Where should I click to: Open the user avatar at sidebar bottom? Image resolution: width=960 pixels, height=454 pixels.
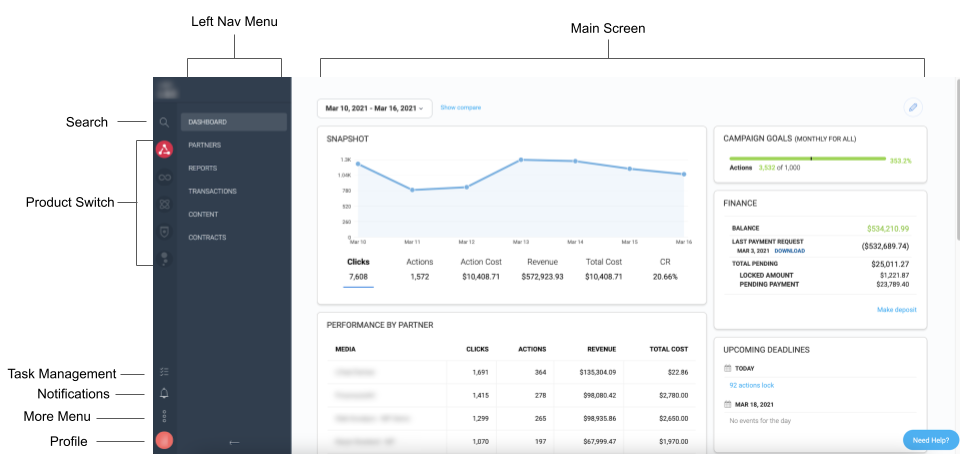[x=165, y=440]
